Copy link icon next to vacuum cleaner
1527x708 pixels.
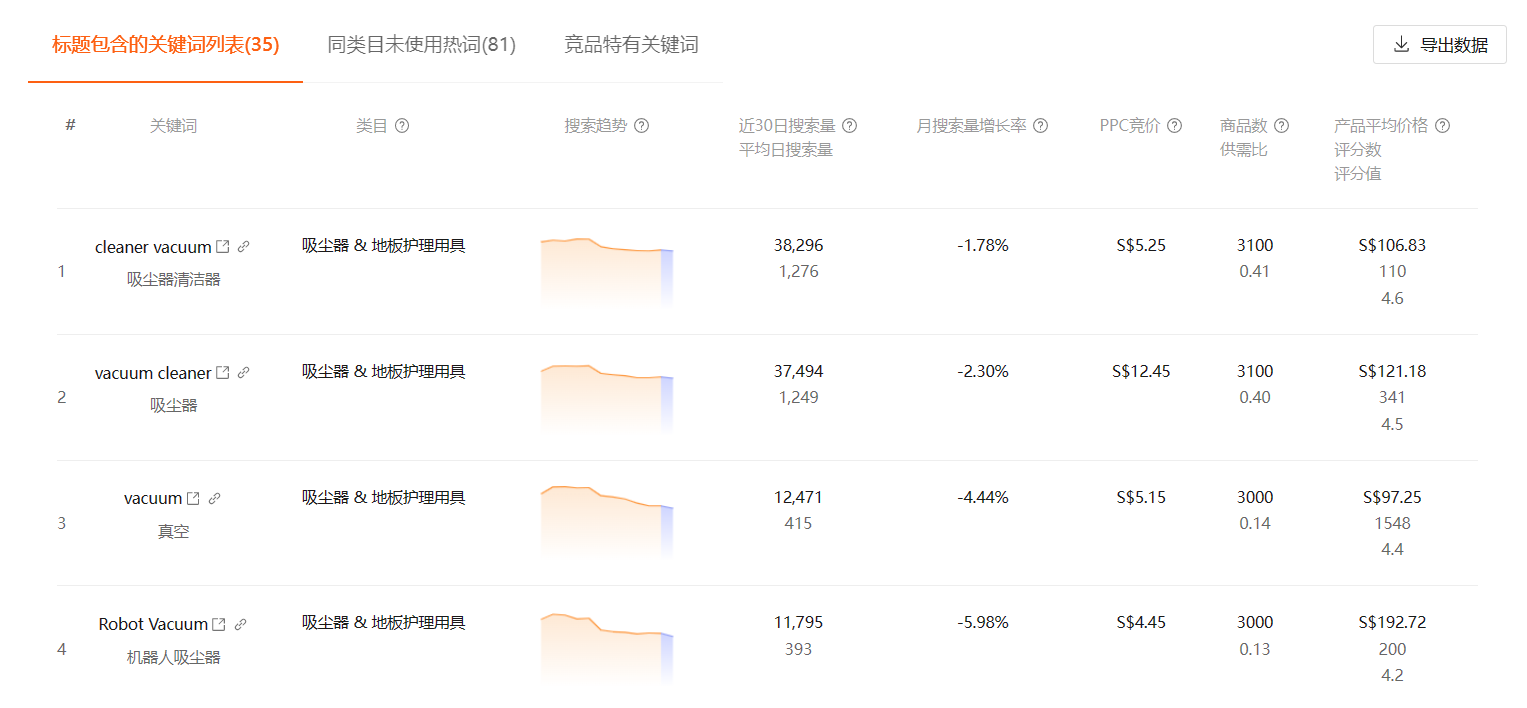tap(243, 372)
